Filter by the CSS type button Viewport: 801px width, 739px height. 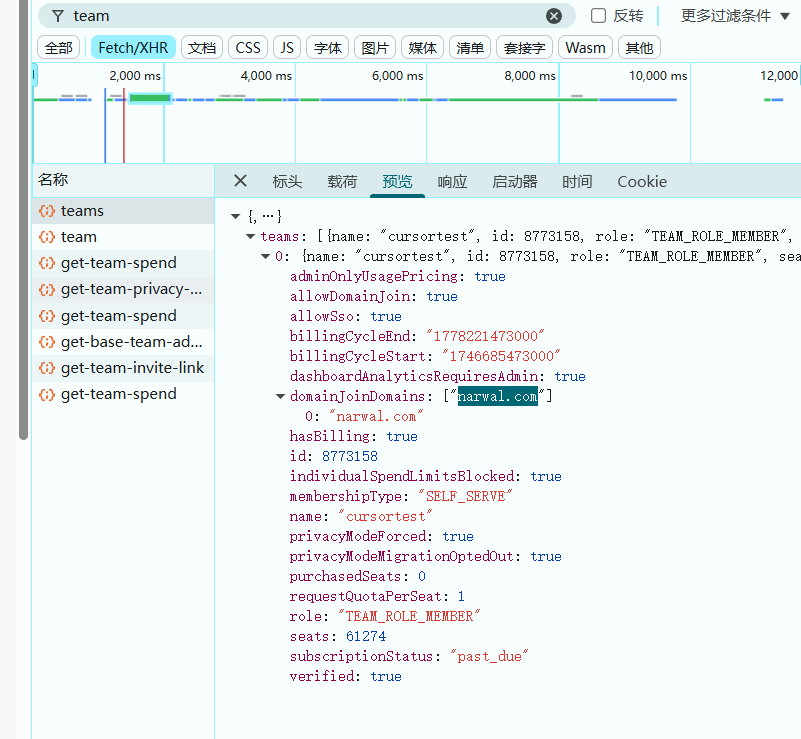point(248,48)
